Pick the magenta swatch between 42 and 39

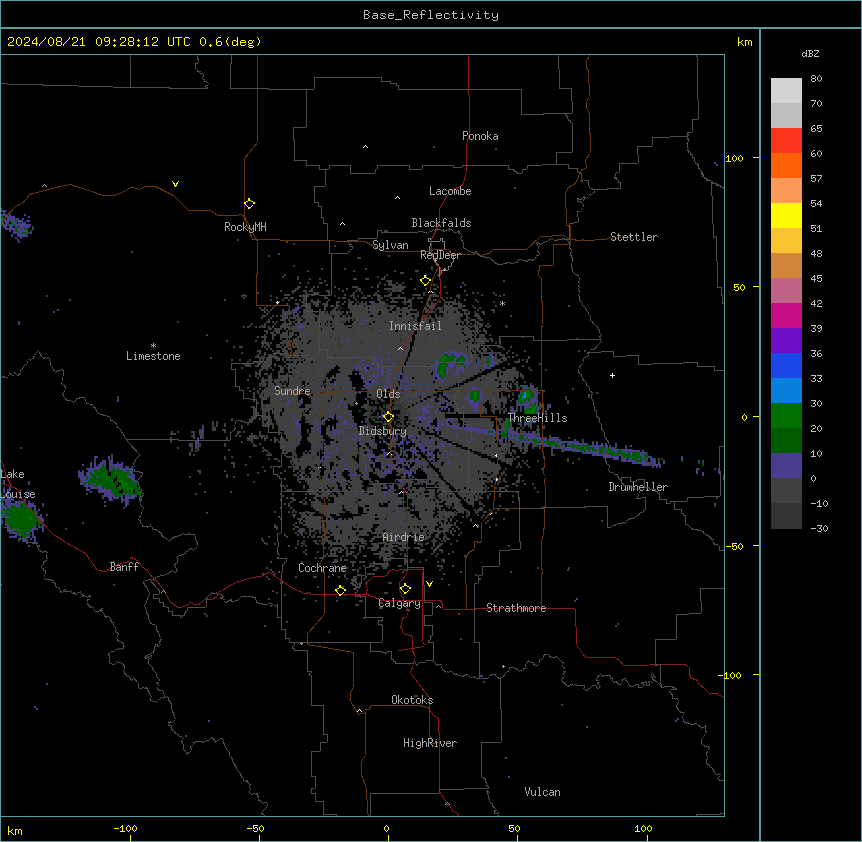(786, 316)
